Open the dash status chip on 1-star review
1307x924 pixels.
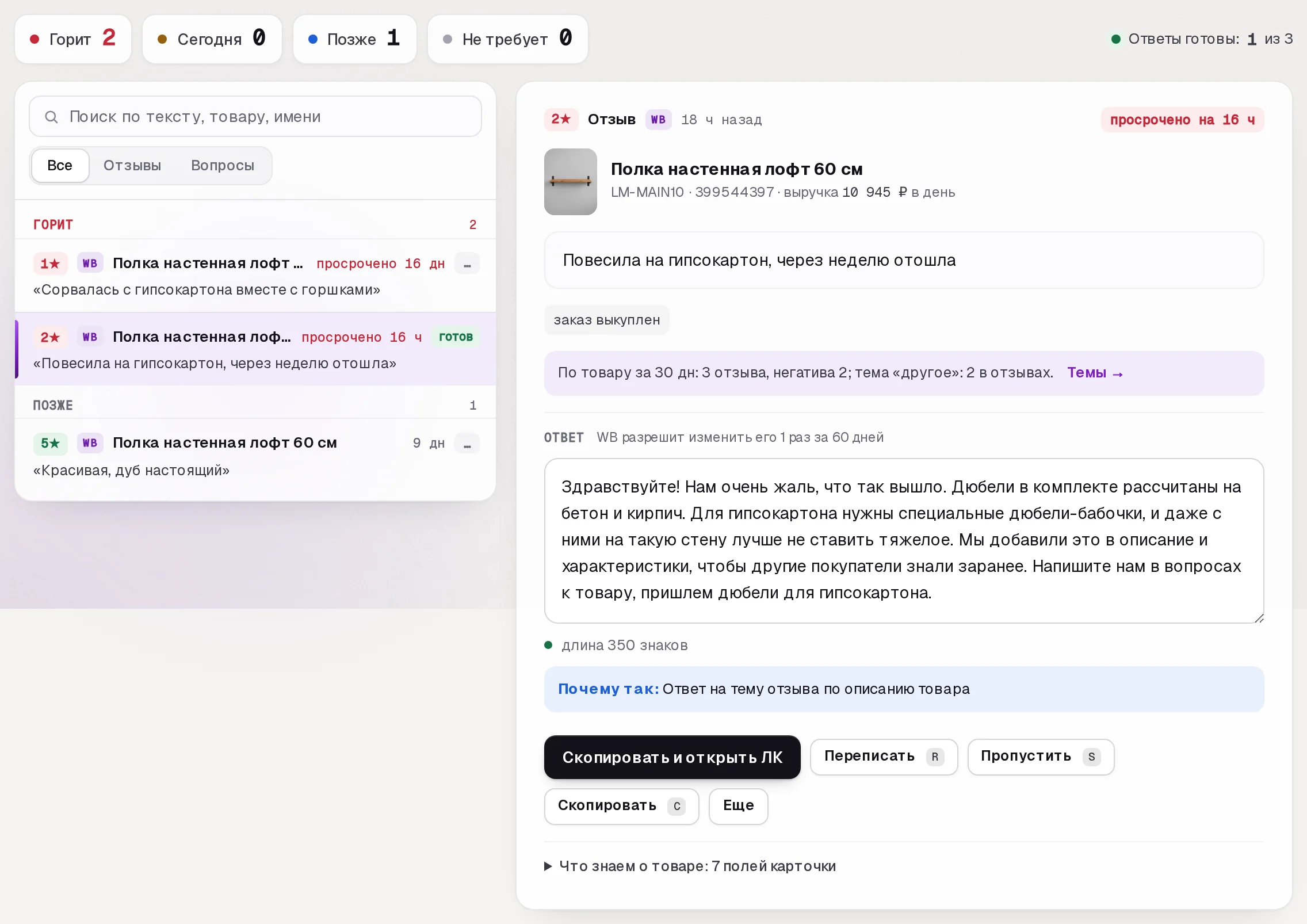point(467,264)
